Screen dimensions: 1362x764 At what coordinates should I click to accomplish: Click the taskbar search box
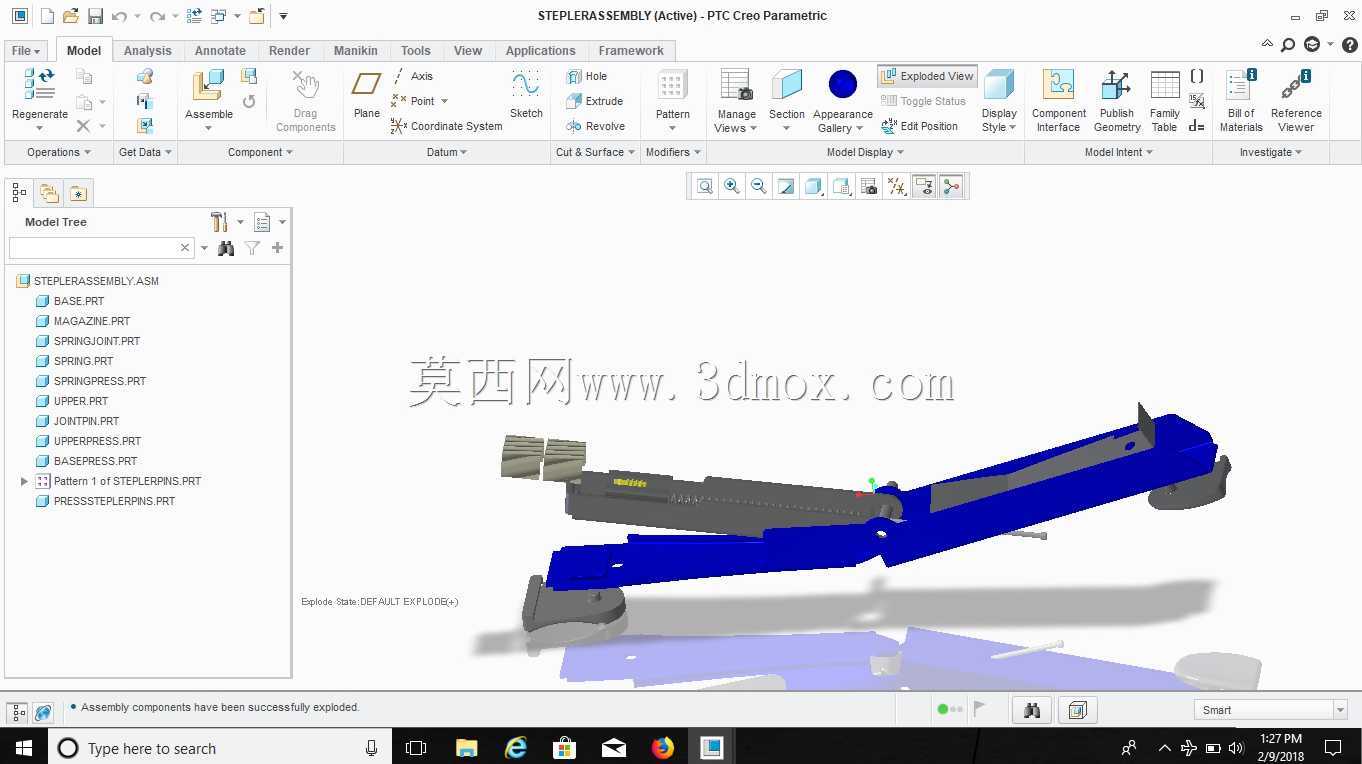tap(220, 748)
